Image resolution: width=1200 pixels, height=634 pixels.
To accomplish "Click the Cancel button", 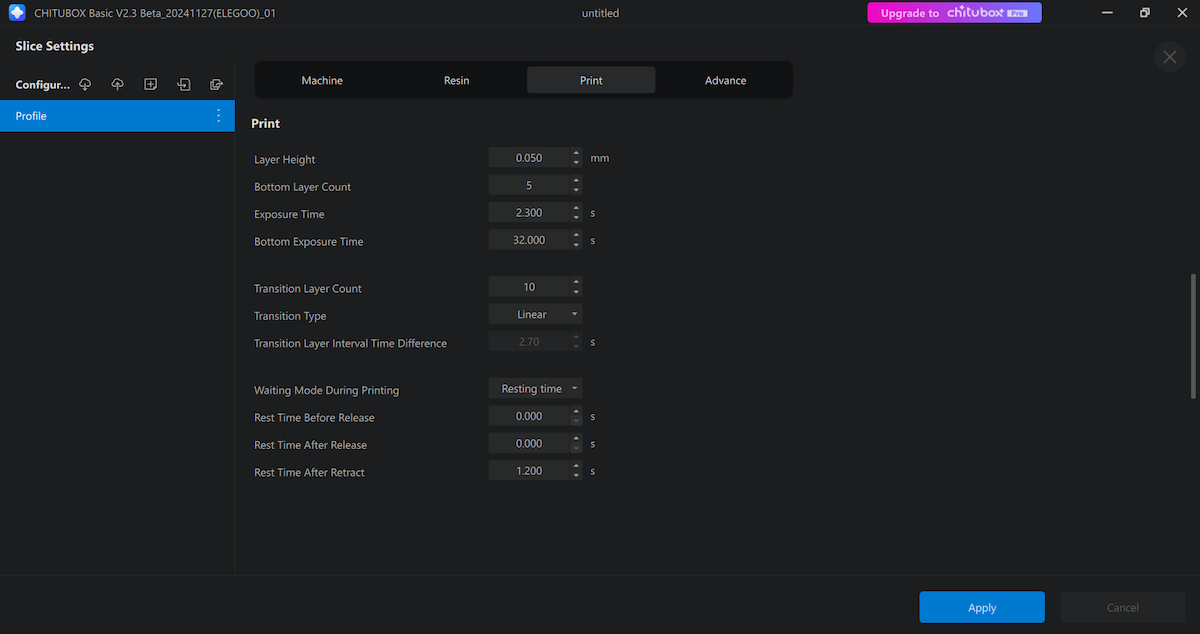I will pos(1122,607).
